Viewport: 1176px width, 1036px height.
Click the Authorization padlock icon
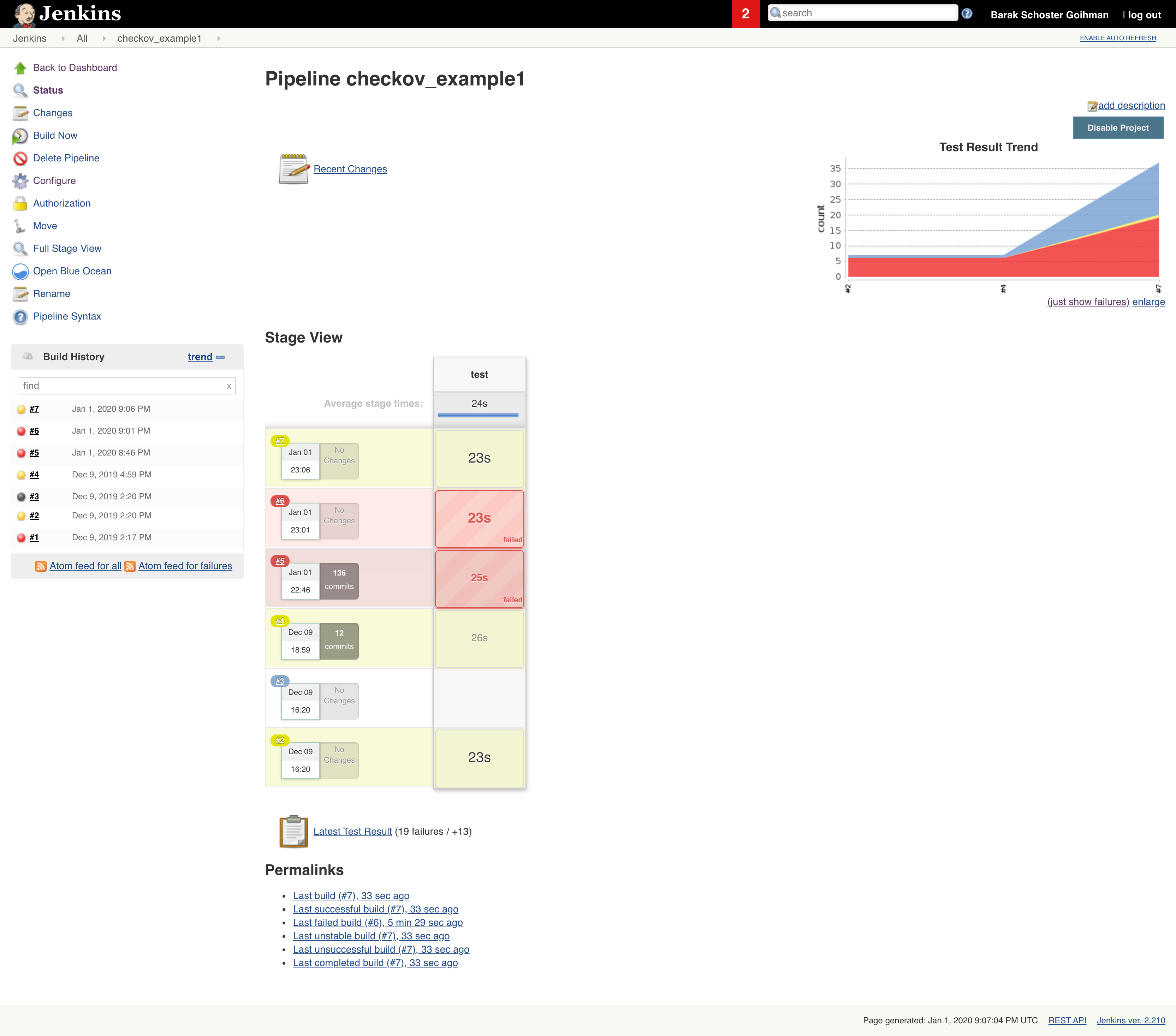20,204
